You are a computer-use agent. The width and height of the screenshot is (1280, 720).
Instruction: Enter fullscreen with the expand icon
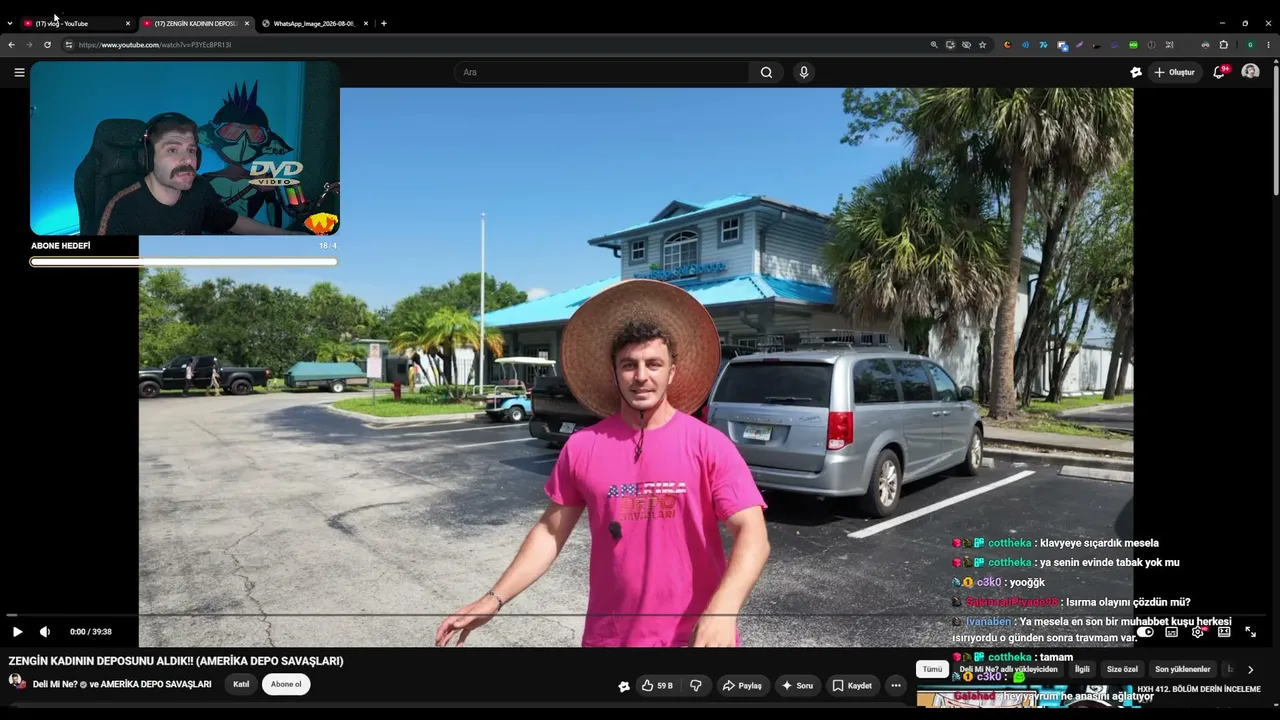pyautogui.click(x=1250, y=632)
